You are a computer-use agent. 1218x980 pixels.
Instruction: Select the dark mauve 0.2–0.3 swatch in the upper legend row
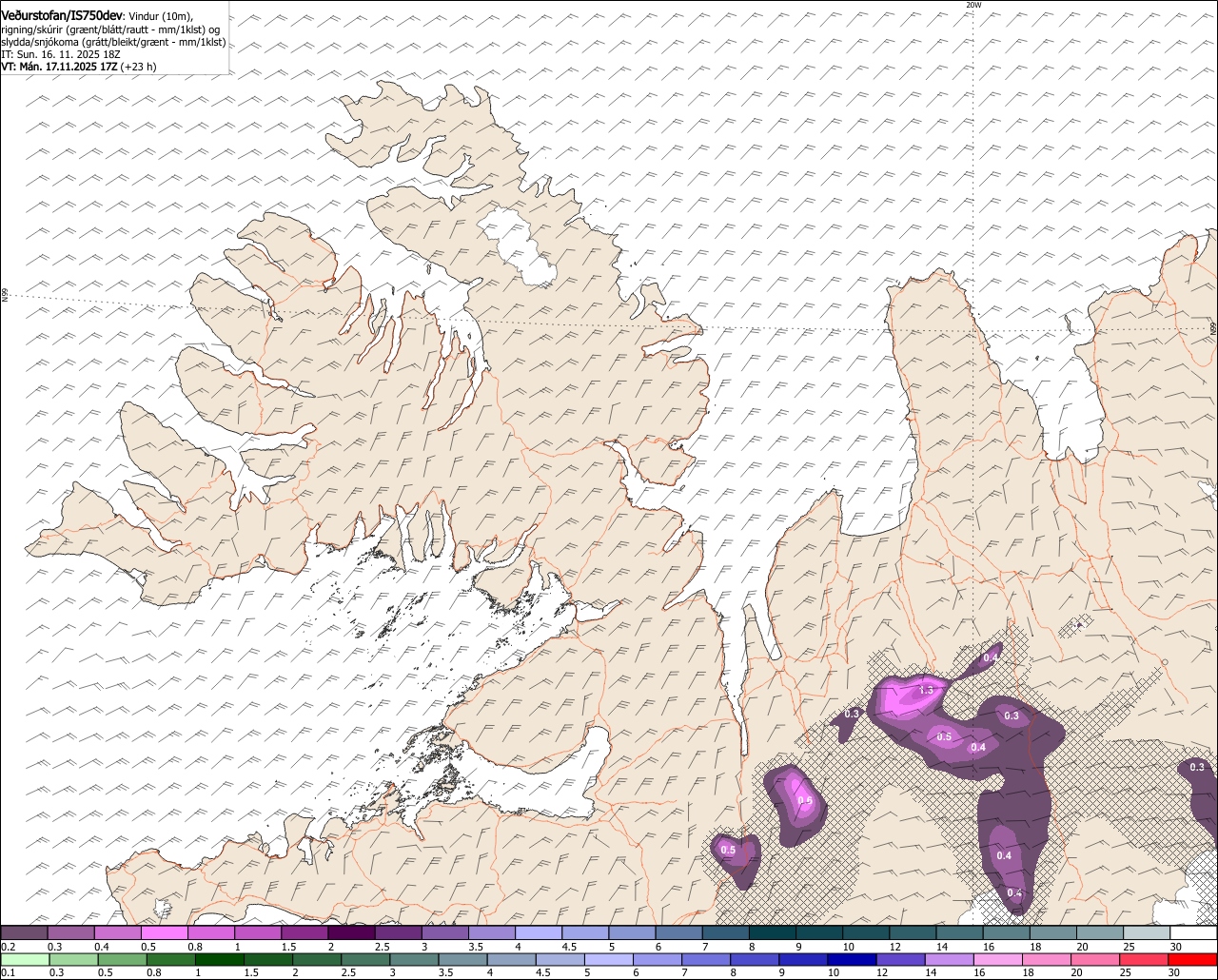pos(24,933)
